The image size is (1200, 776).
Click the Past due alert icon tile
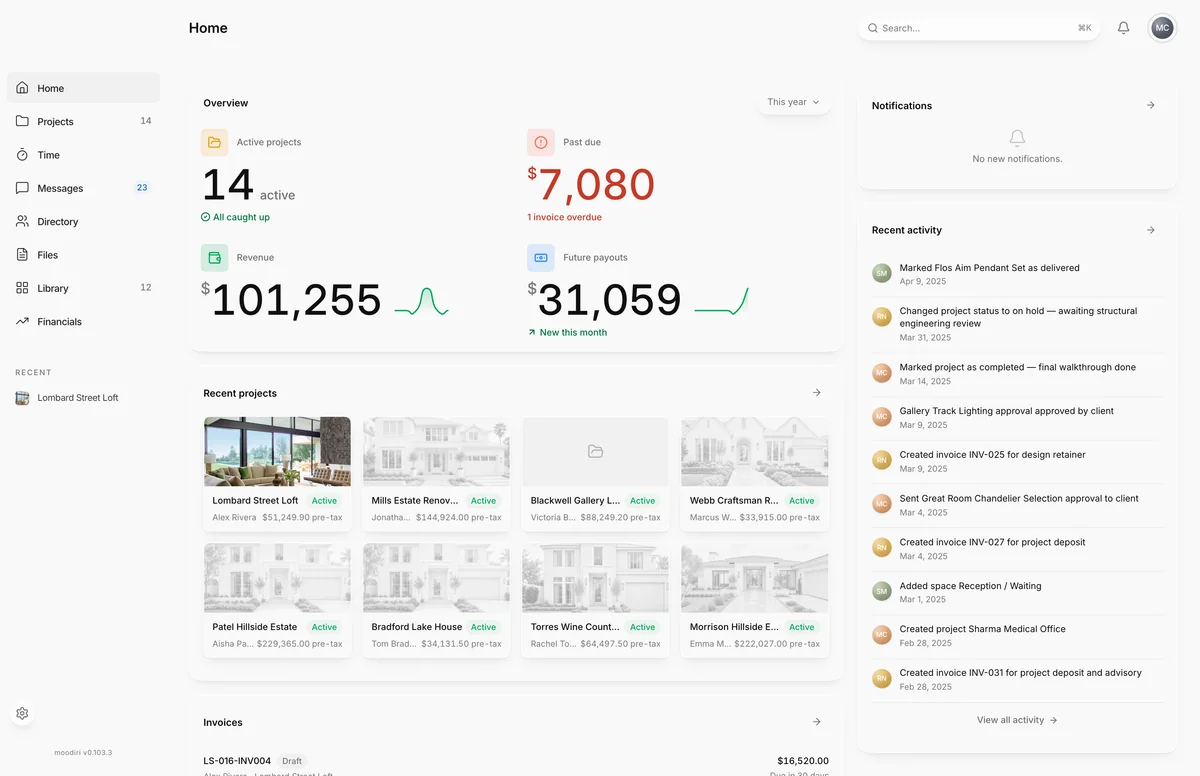[541, 142]
